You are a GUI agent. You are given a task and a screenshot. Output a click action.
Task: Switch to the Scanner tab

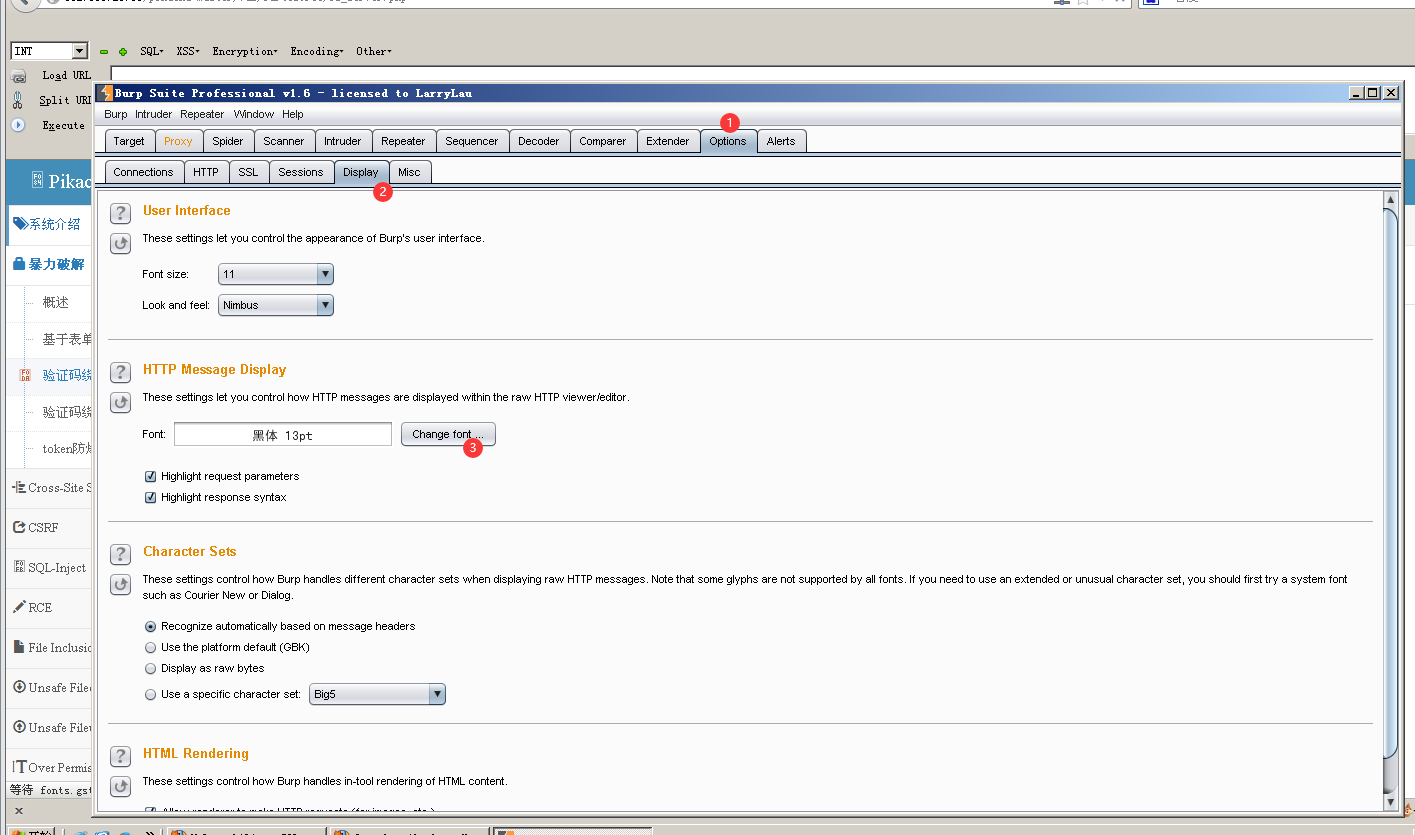click(284, 141)
